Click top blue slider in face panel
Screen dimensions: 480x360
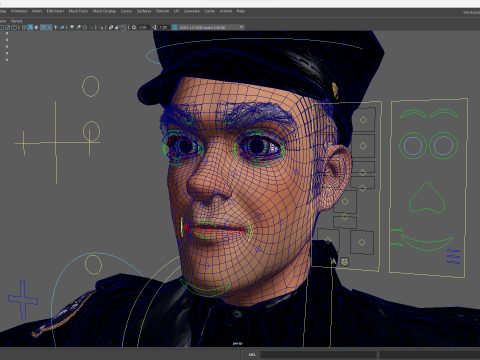[x=454, y=251]
